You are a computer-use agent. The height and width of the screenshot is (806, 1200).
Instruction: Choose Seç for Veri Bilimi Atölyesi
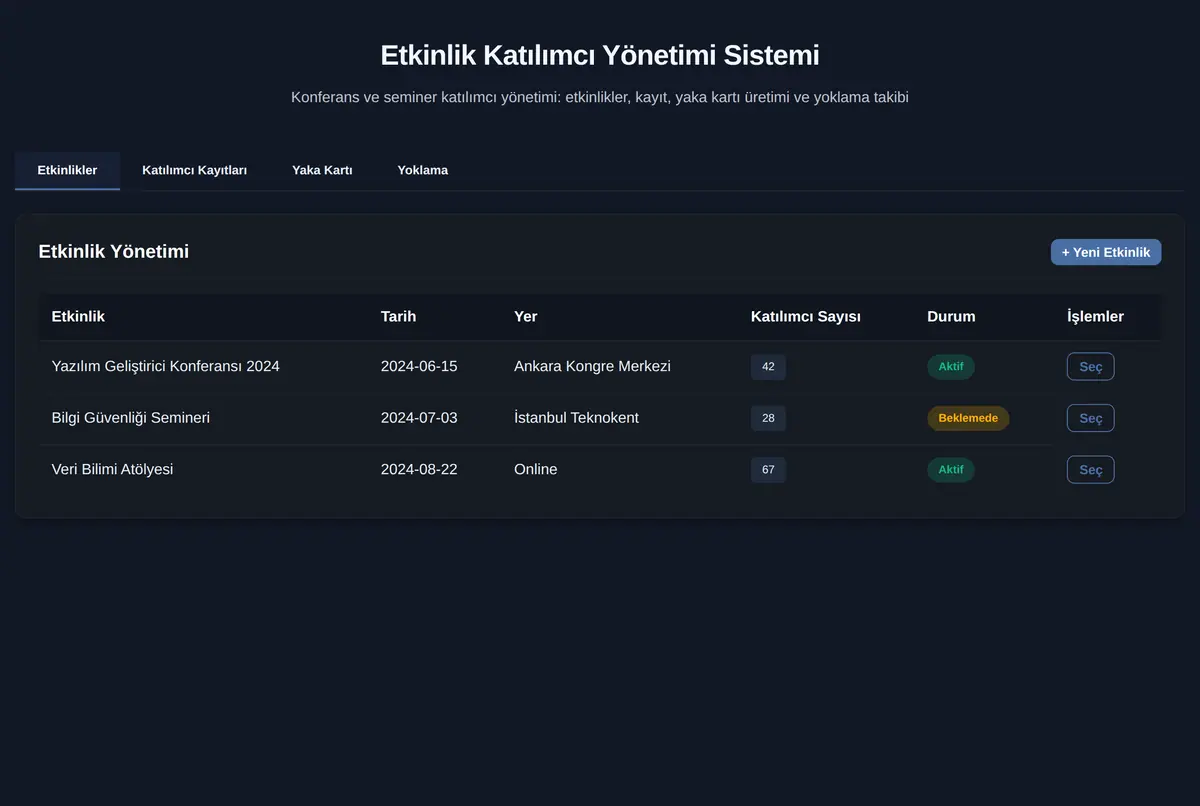coord(1090,470)
